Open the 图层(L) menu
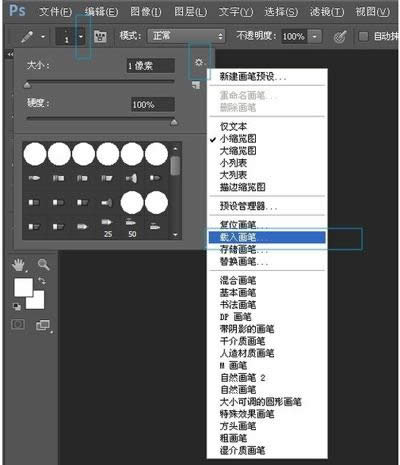 click(190, 12)
